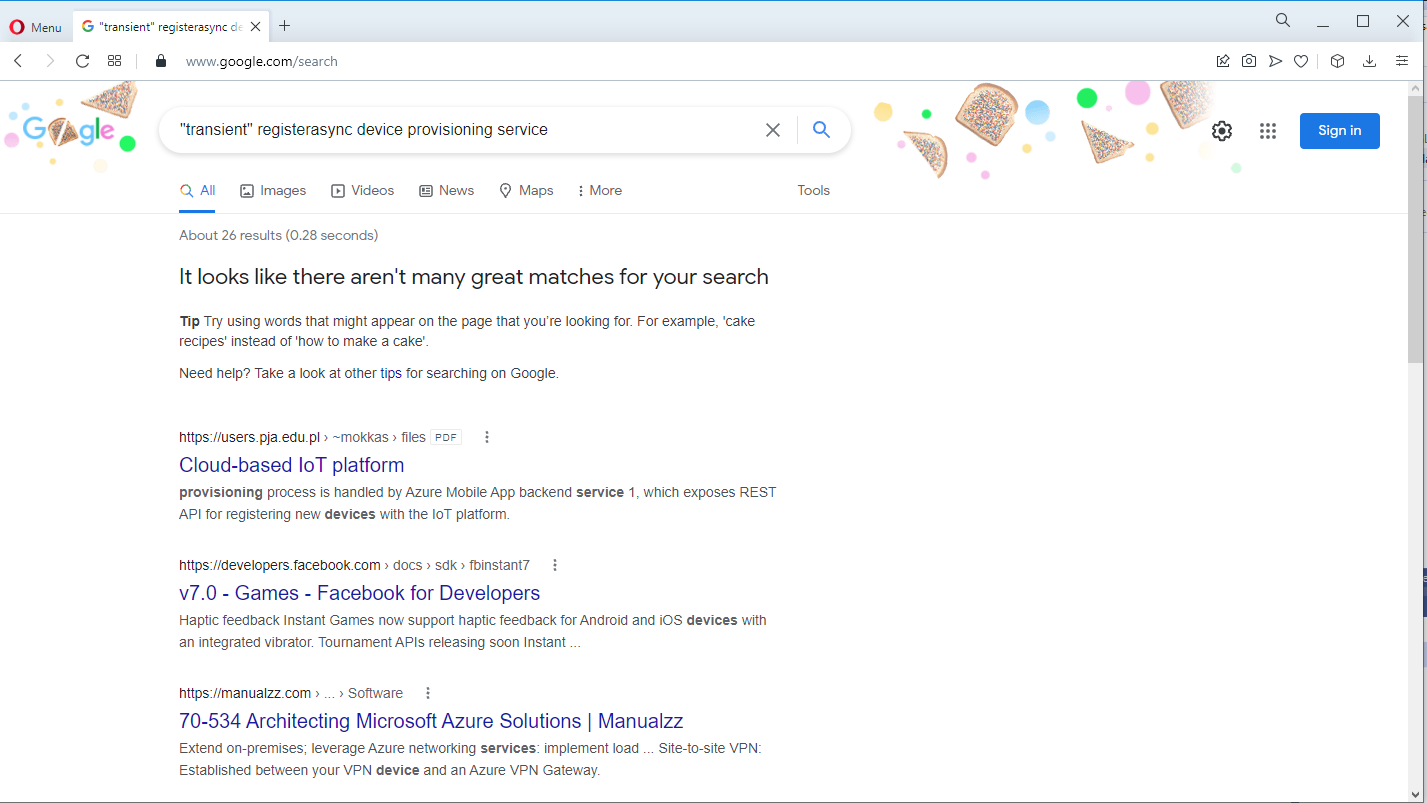This screenshot has height=803, width=1427.
Task: Open Opera Speed Dial start page
Action: click(115, 61)
